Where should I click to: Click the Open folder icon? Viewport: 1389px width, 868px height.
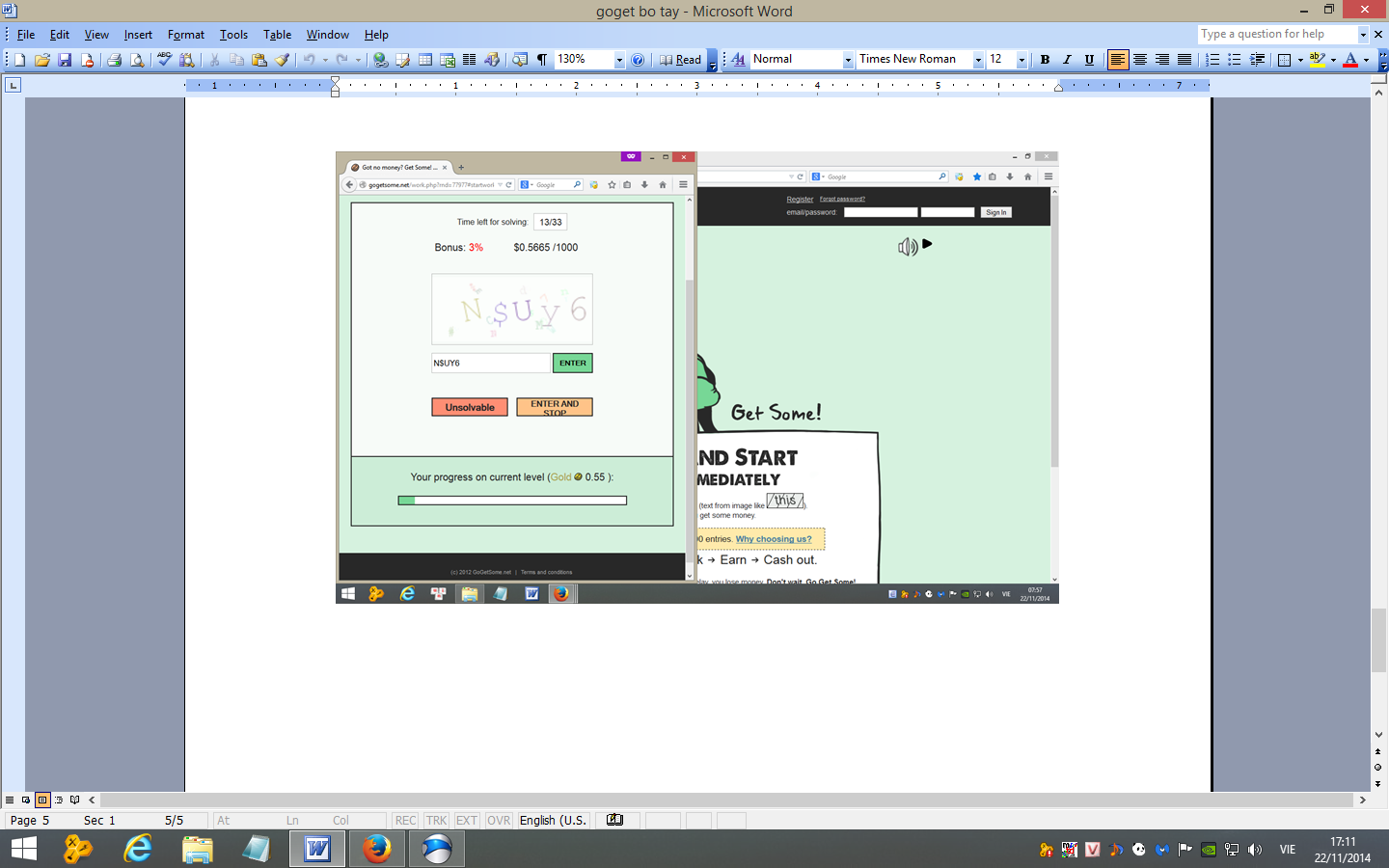(42, 60)
